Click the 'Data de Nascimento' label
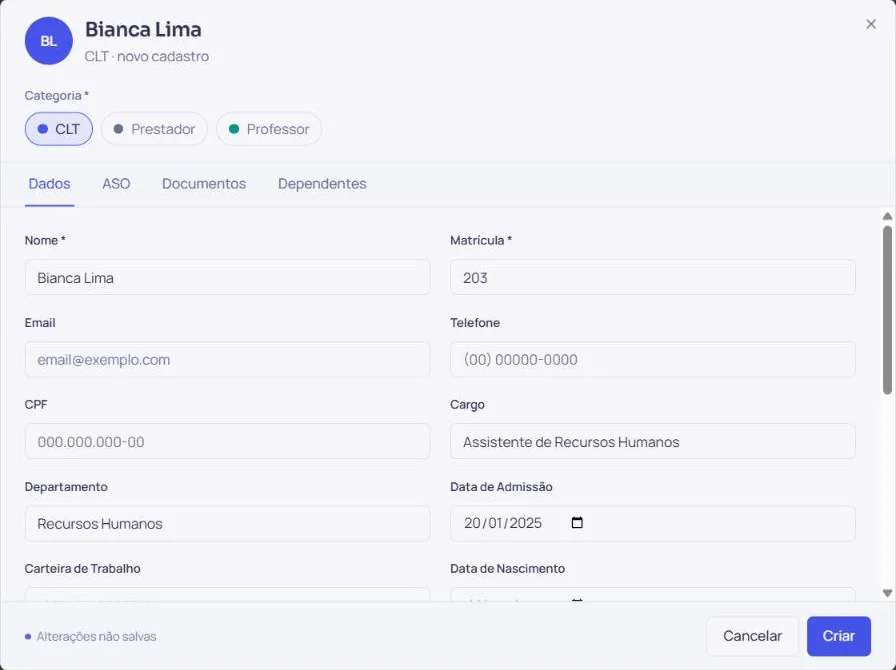The height and width of the screenshot is (670, 896). 507,568
